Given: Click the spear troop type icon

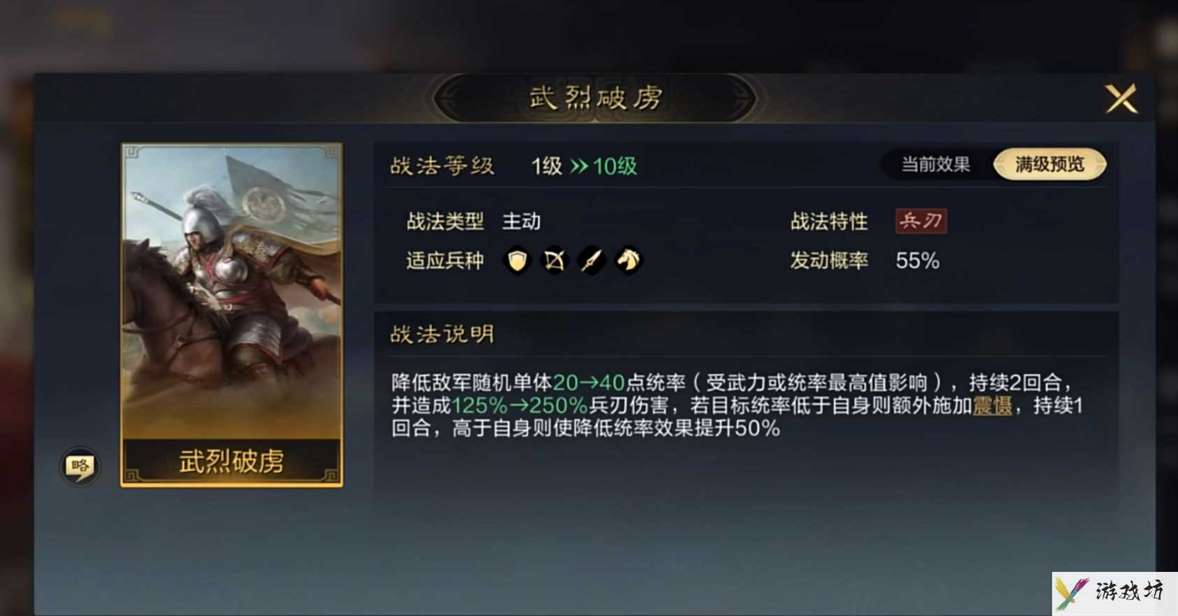Looking at the screenshot, I should click(591, 261).
